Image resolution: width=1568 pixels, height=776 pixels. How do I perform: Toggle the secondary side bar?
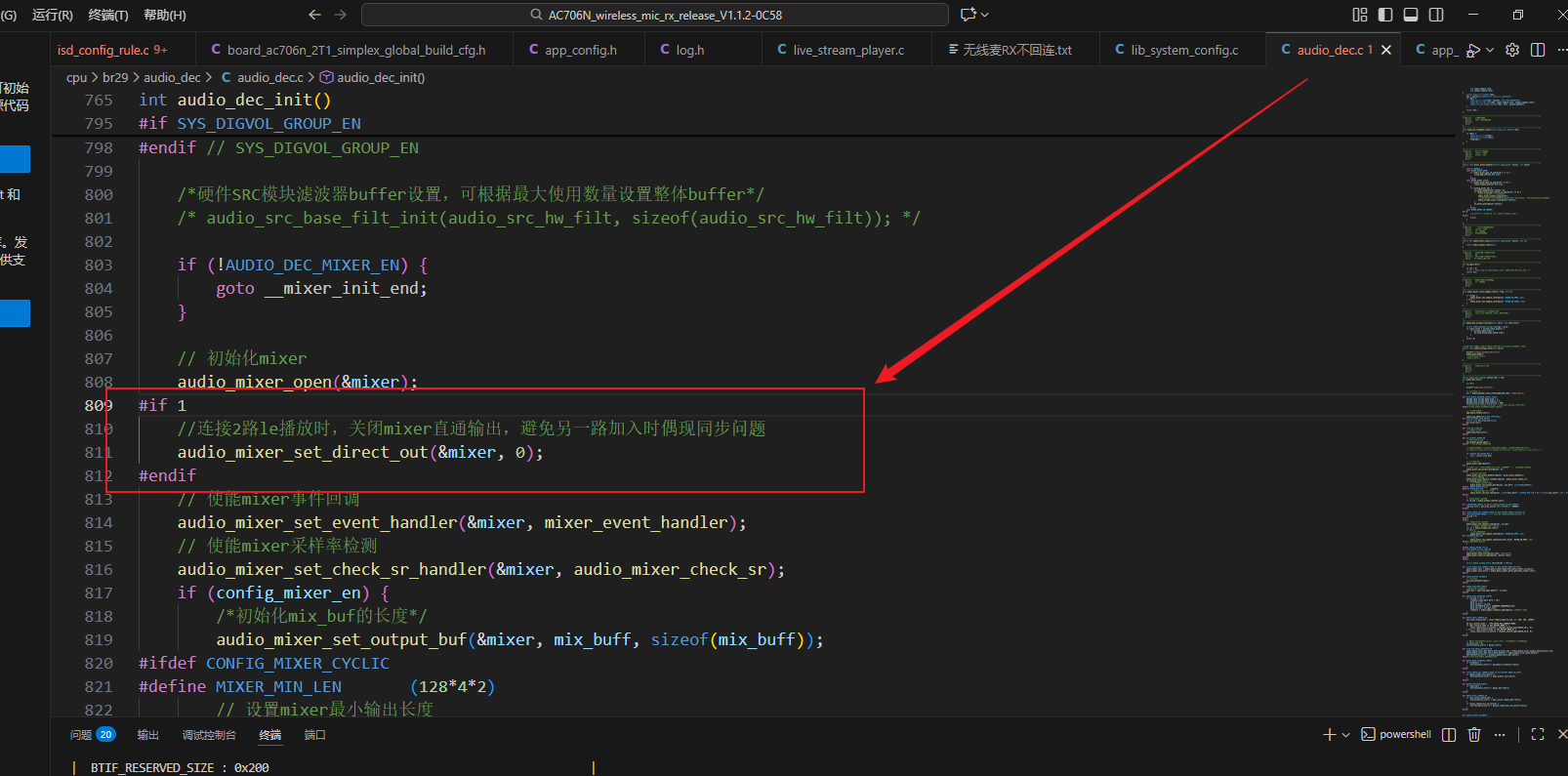(x=1436, y=15)
